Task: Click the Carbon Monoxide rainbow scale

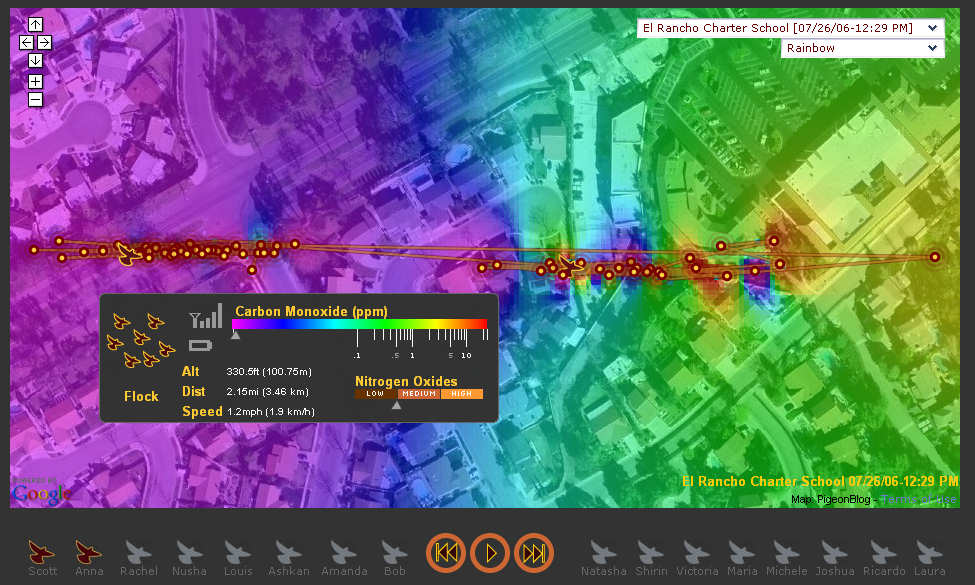Action: [x=360, y=324]
